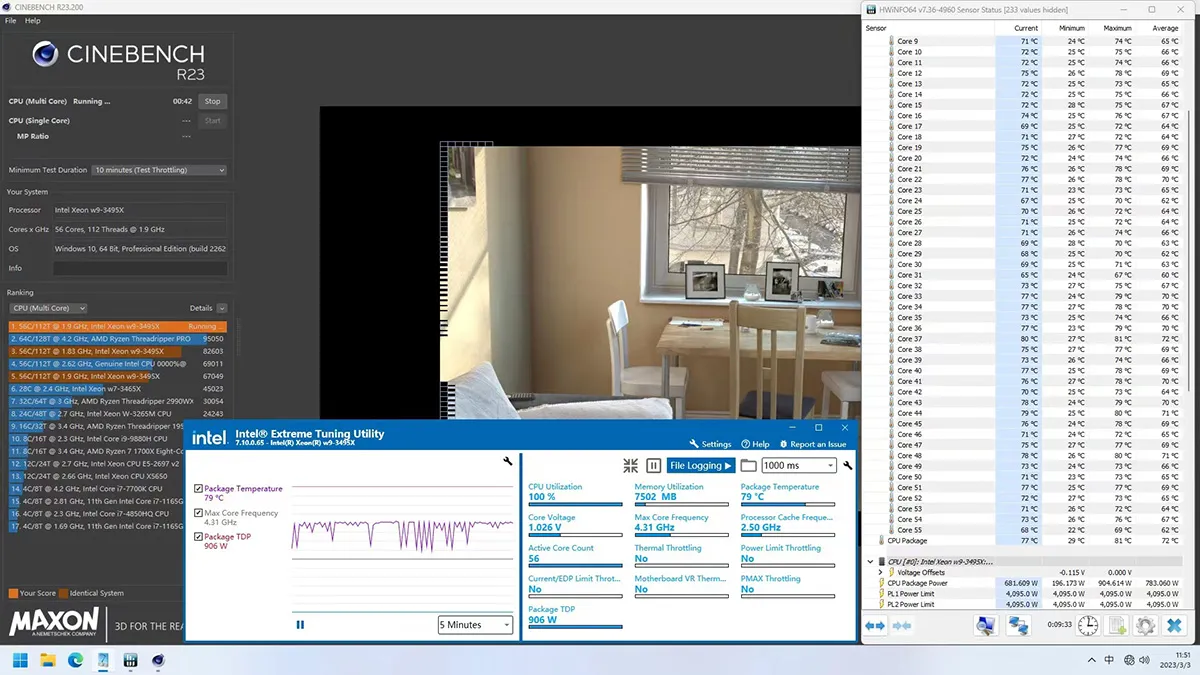
Task: Open XTU log folder icon
Action: [748, 465]
